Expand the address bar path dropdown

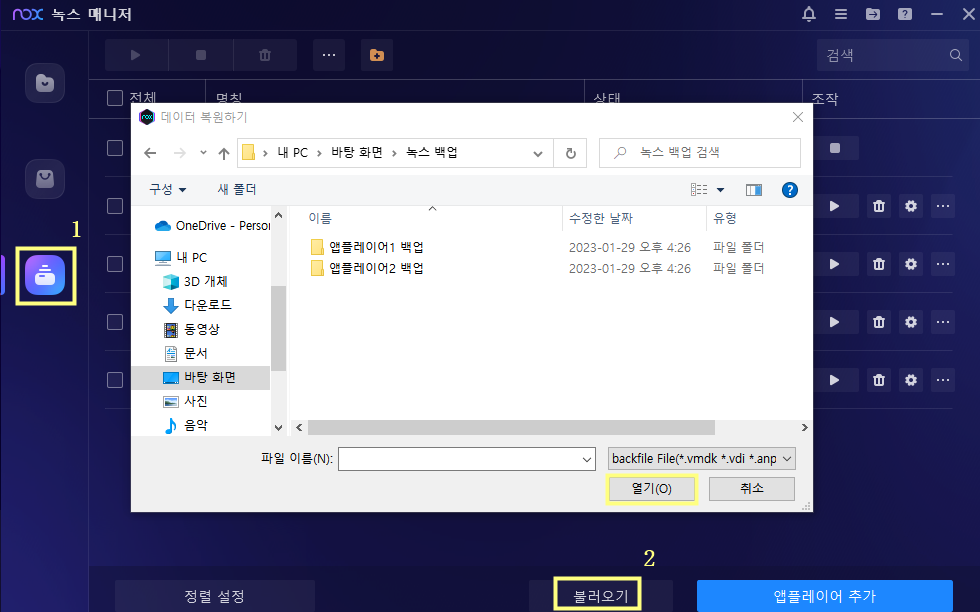(538, 153)
